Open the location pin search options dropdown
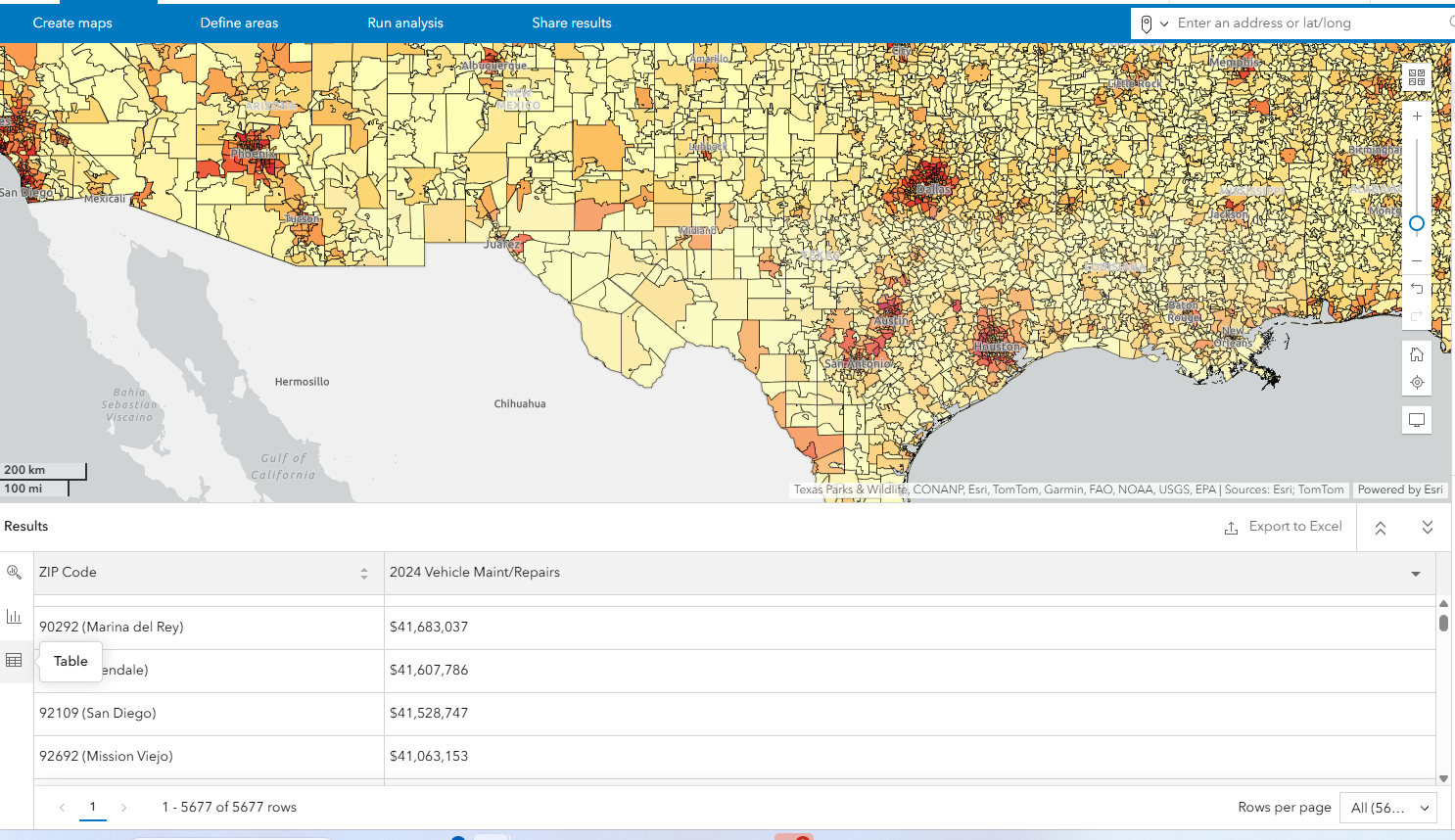Screen dimensions: 1455x840 click(x=1151, y=23)
